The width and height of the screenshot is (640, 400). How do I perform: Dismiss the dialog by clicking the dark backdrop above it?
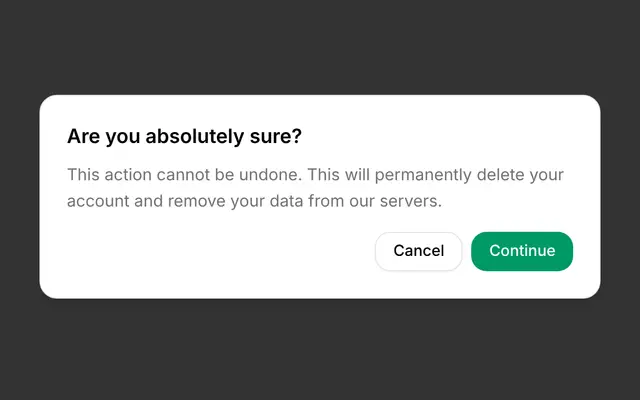click(x=320, y=47)
